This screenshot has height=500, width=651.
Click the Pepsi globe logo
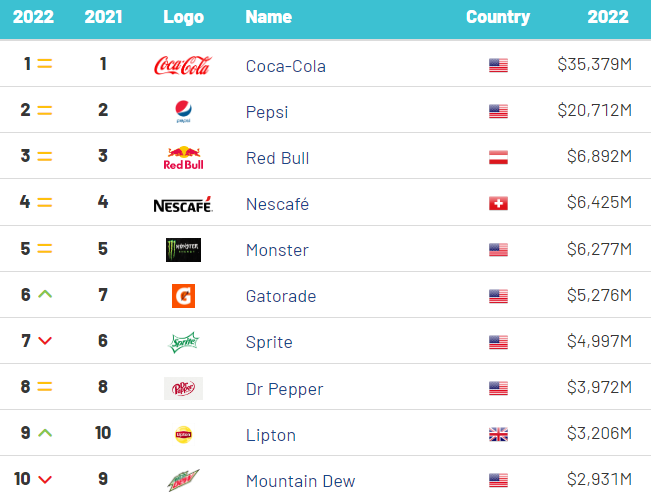click(x=183, y=111)
